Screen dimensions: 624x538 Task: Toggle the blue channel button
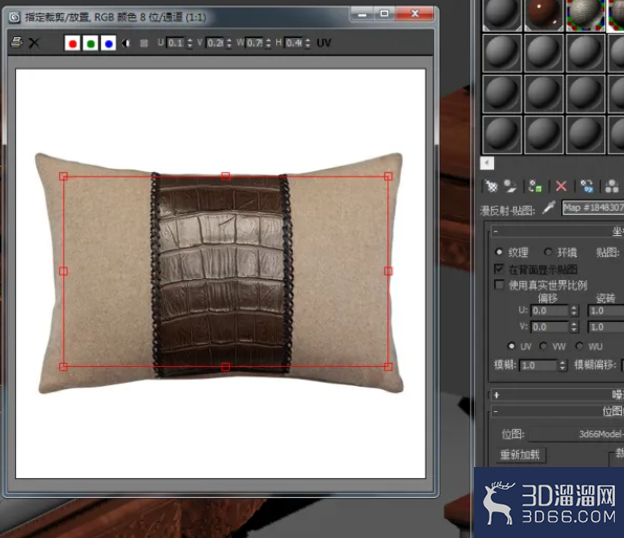pos(109,43)
